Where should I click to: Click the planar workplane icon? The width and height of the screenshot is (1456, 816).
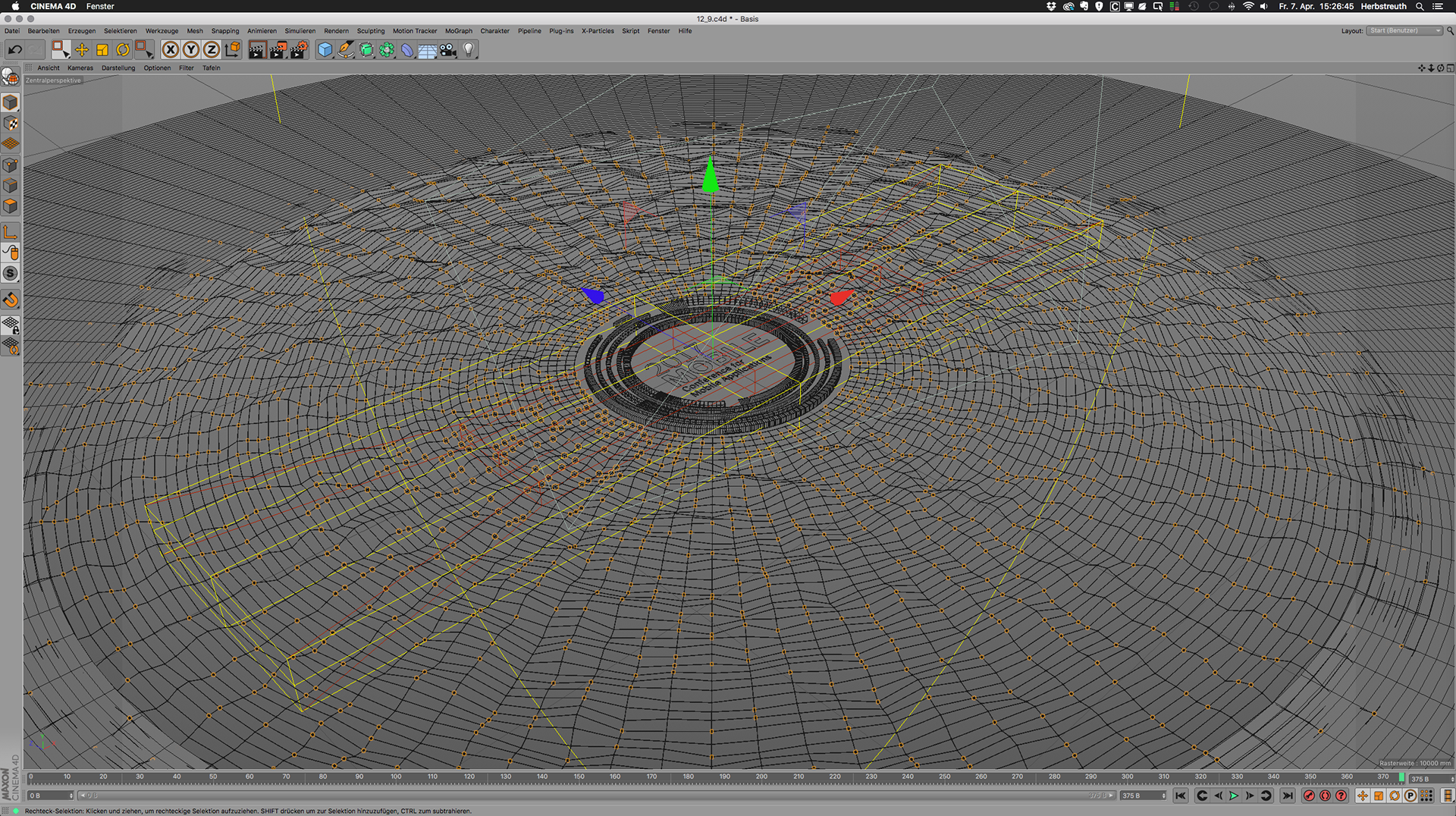point(11,346)
